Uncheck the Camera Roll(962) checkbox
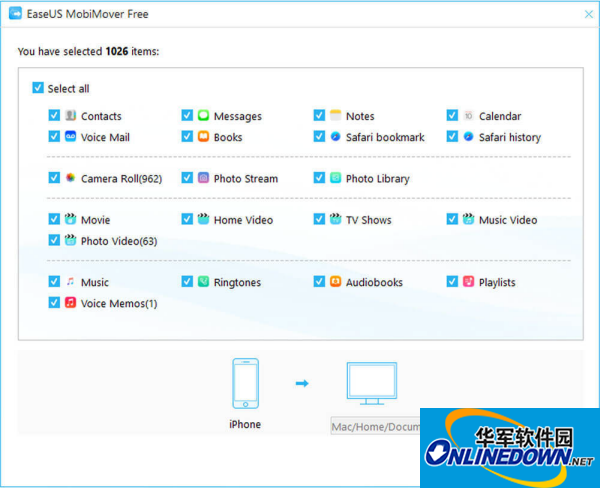600x488 pixels. [54, 178]
